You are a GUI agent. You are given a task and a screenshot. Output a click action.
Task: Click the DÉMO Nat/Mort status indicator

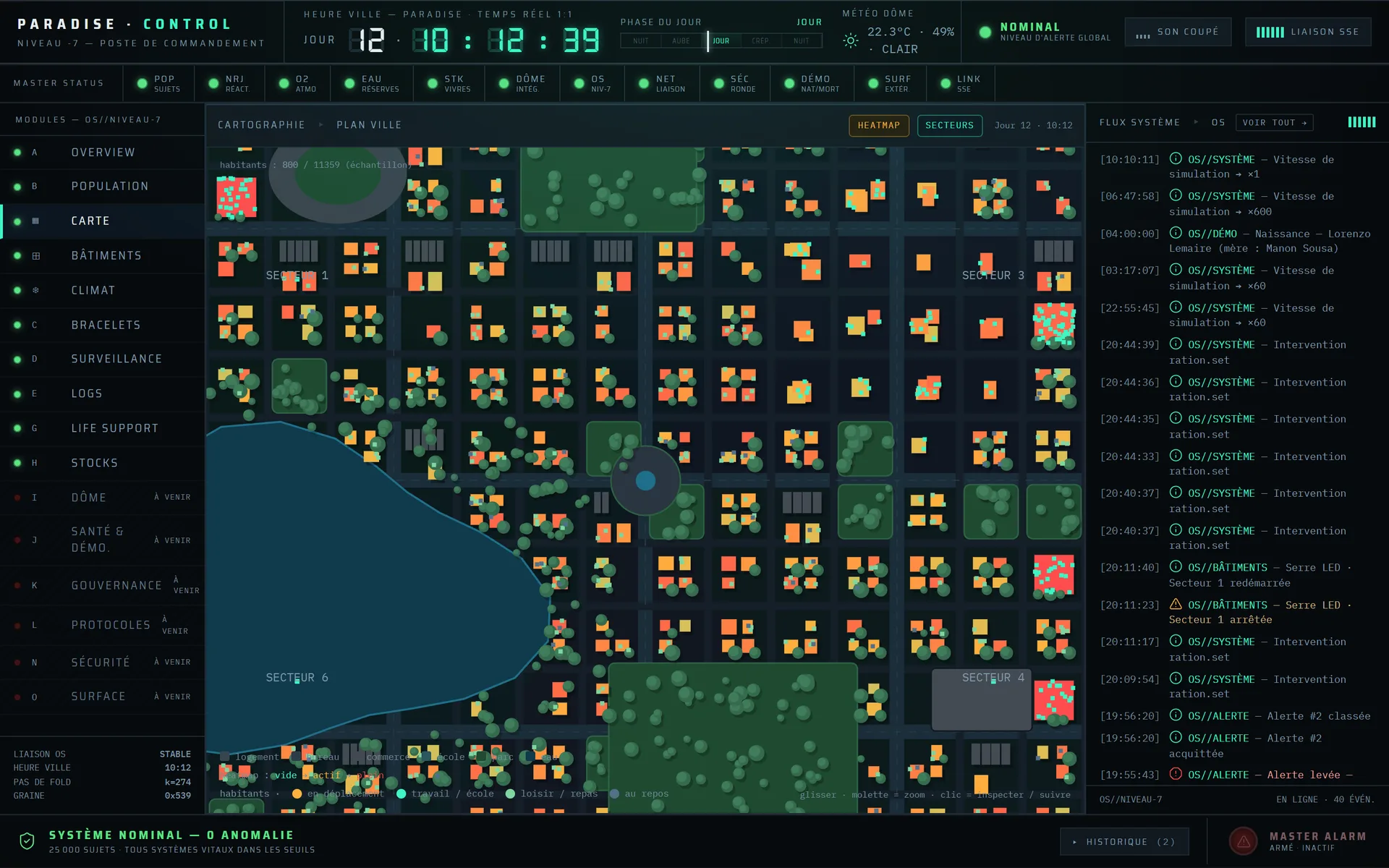click(x=812, y=83)
